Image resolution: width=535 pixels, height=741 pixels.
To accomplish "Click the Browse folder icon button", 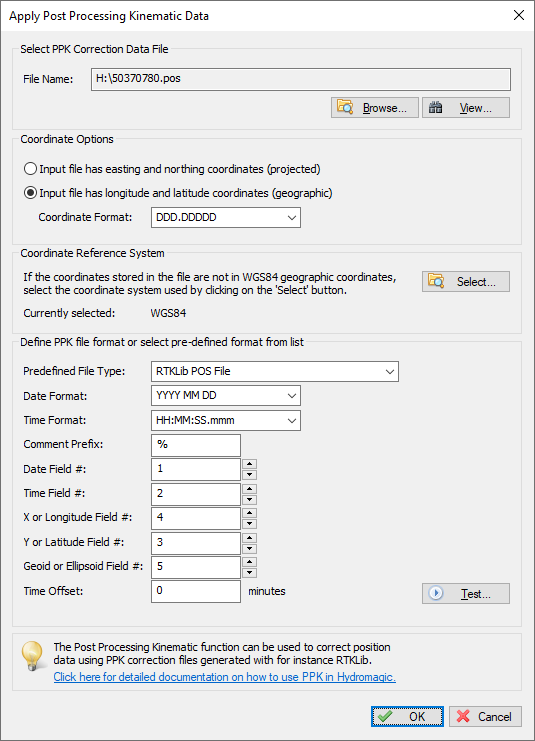I will (375, 108).
